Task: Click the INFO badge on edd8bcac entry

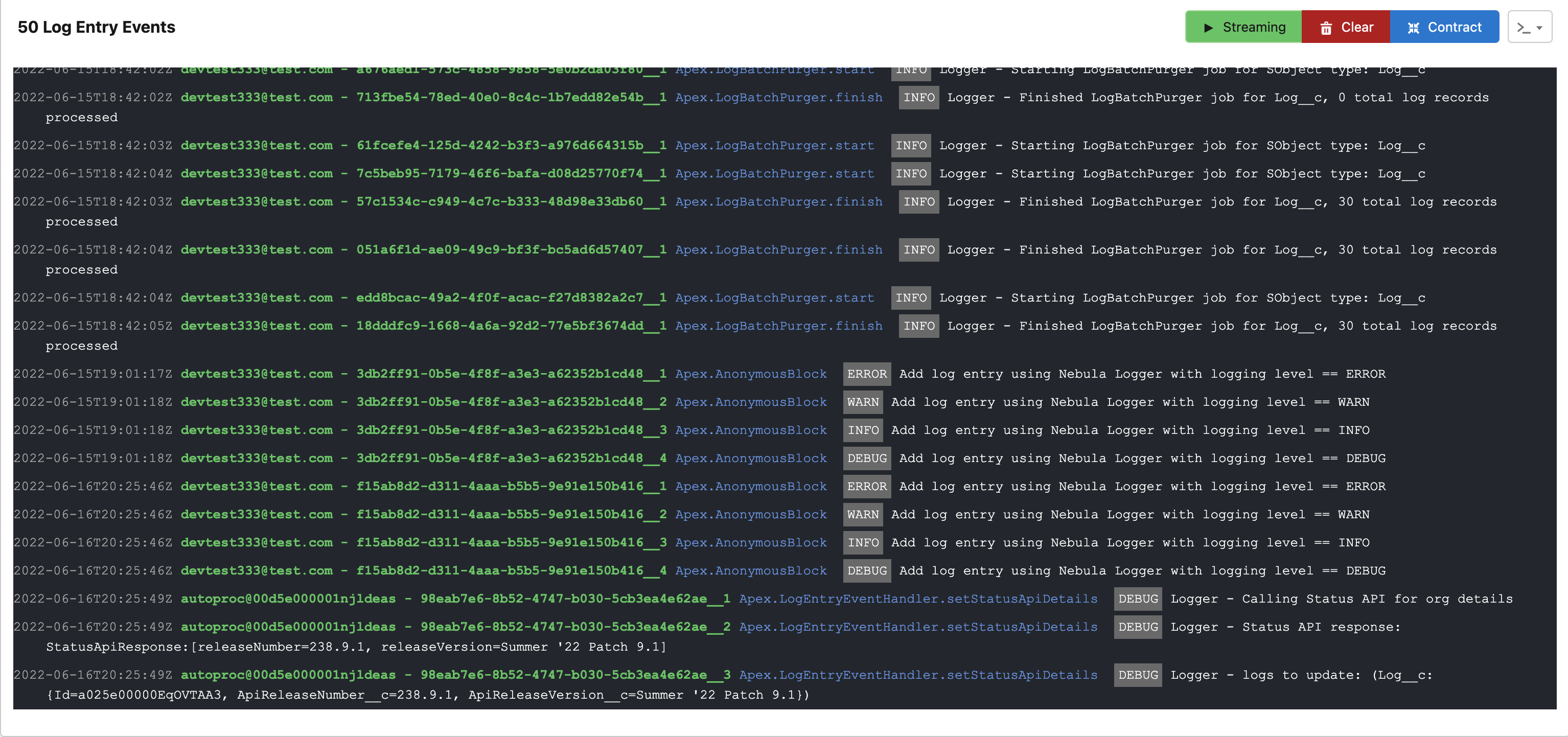Action: point(911,297)
